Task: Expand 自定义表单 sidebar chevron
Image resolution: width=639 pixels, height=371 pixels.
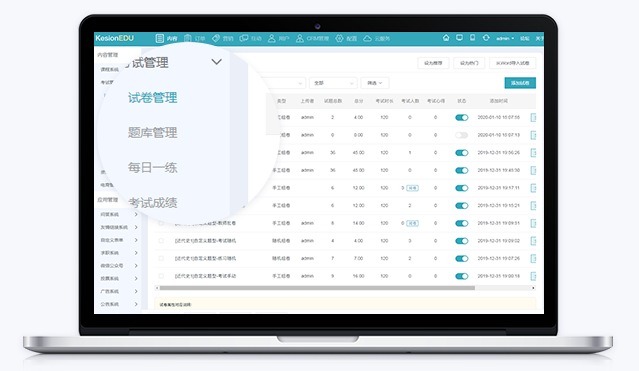Action: tap(136, 240)
